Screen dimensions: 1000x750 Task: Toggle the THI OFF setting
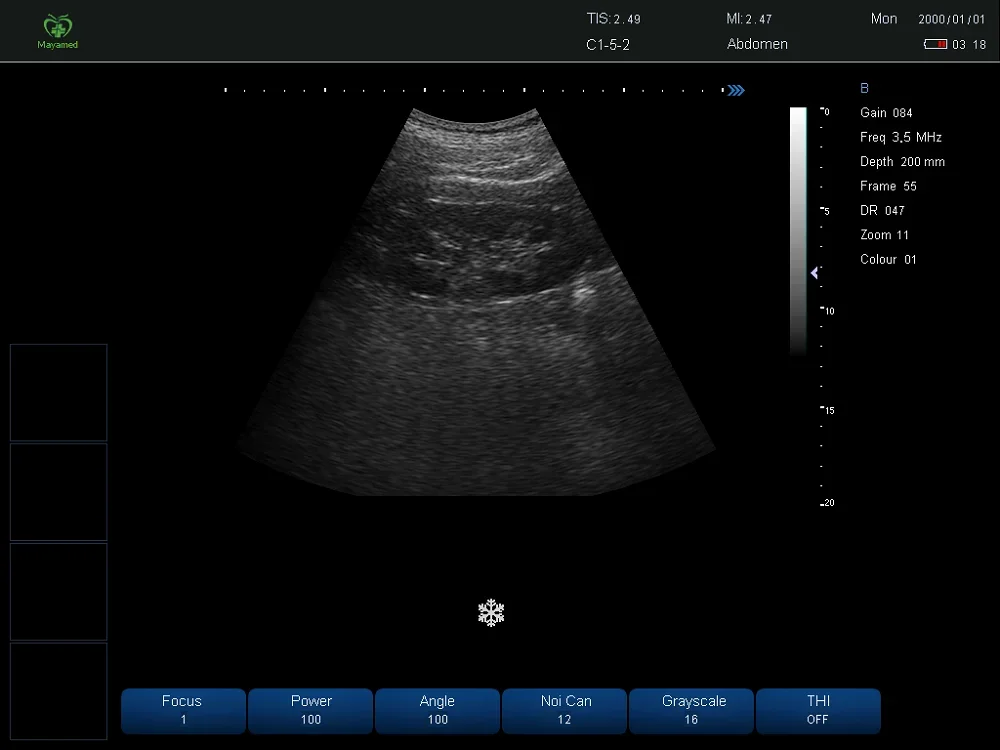pos(818,710)
